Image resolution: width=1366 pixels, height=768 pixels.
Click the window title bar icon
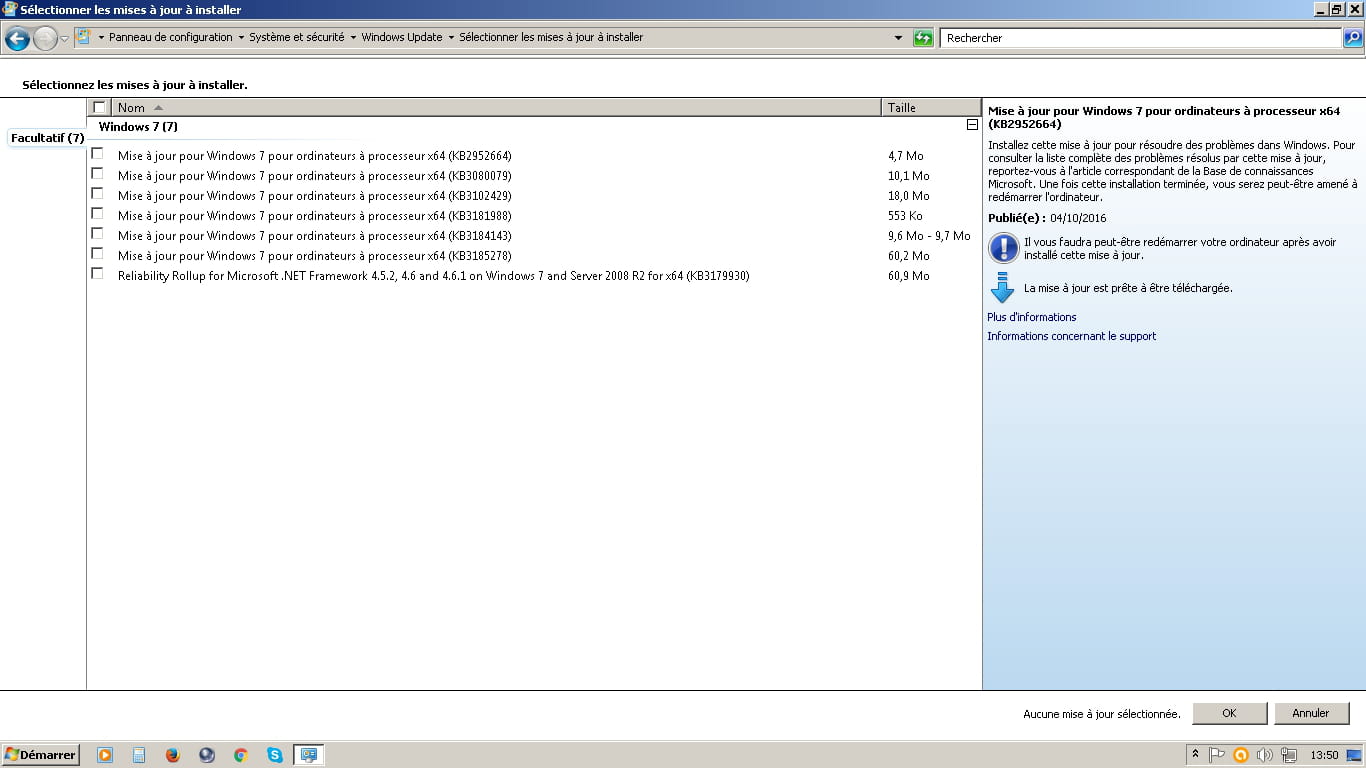coord(11,9)
